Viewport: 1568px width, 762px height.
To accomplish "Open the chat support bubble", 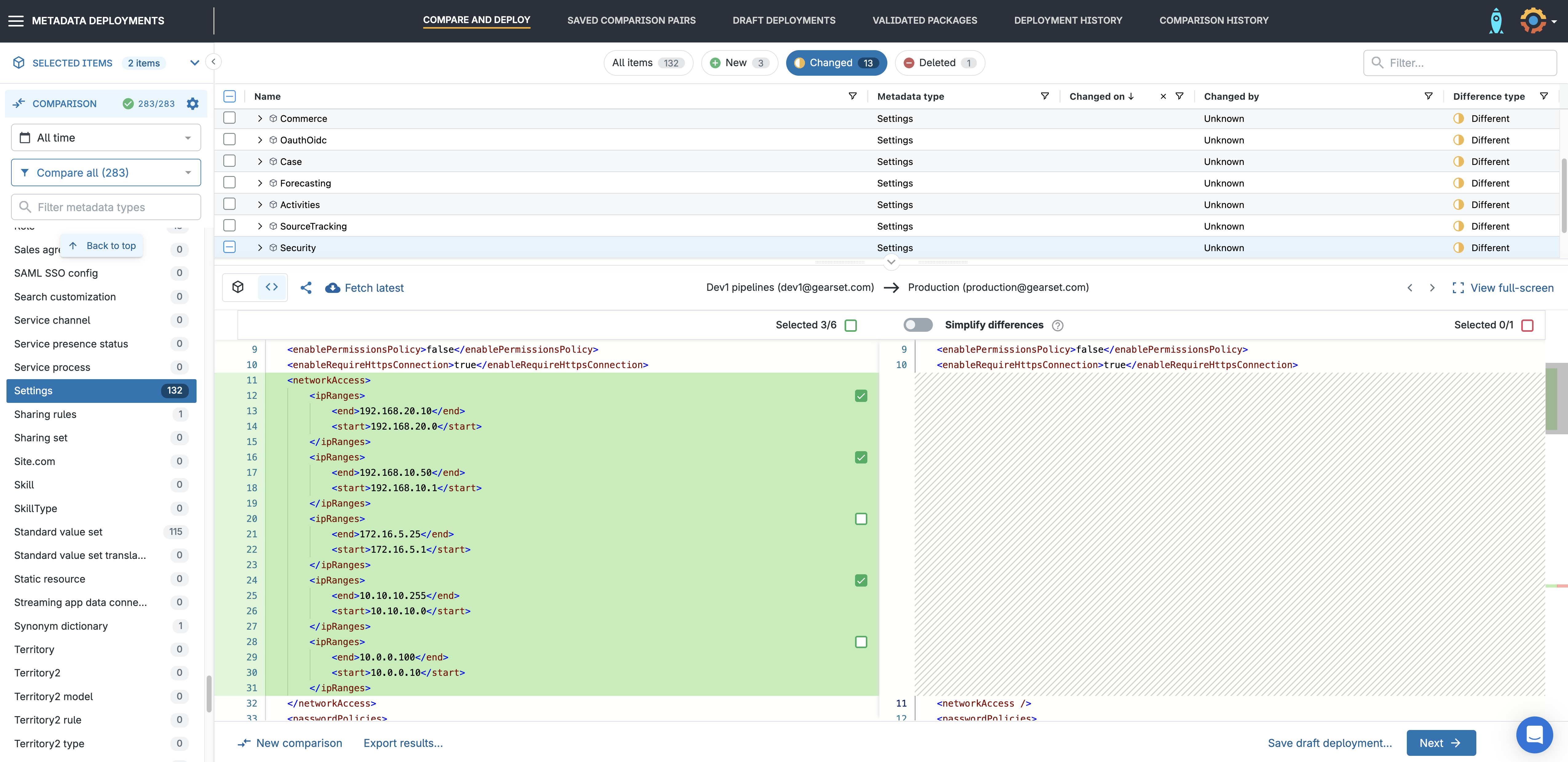I will pos(1534,735).
